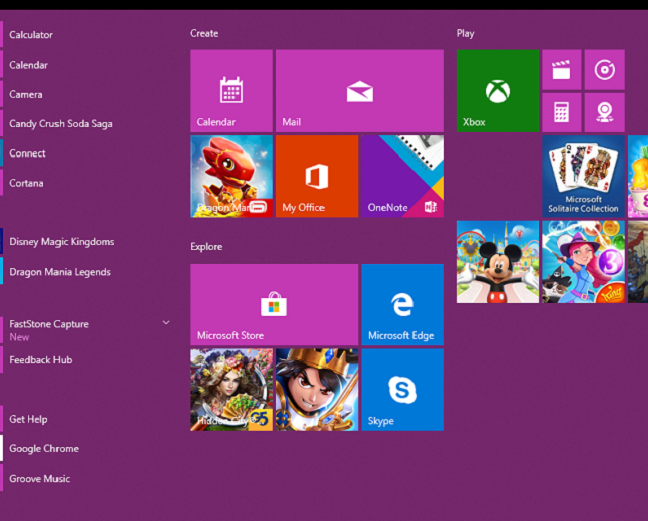Open the Microsoft Store tile
The image size is (648, 521).
tap(274, 305)
